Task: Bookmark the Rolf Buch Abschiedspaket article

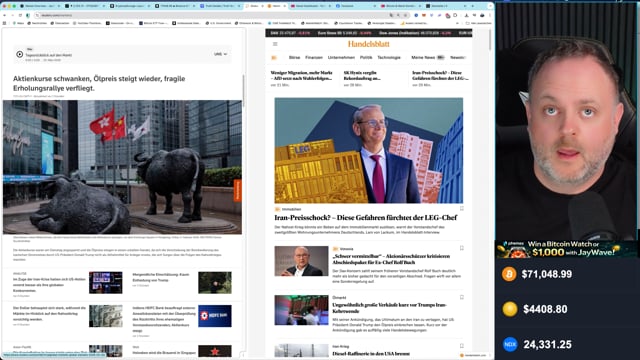Action: (x=462, y=248)
